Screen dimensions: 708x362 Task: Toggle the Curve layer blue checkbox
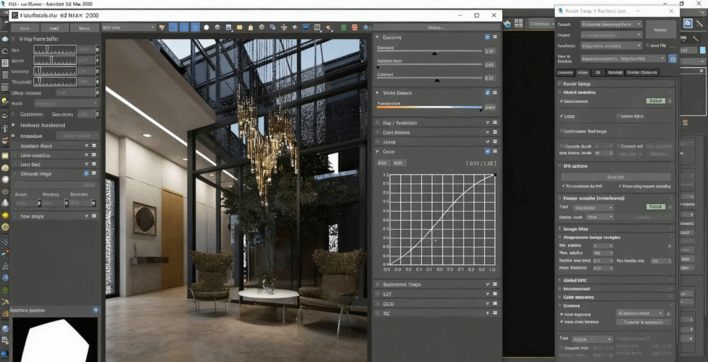[x=487, y=152]
